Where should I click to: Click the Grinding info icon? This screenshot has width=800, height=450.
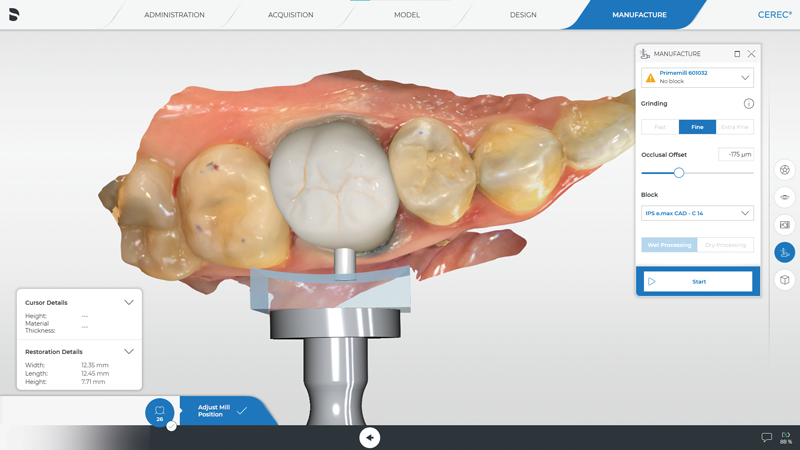click(x=748, y=104)
